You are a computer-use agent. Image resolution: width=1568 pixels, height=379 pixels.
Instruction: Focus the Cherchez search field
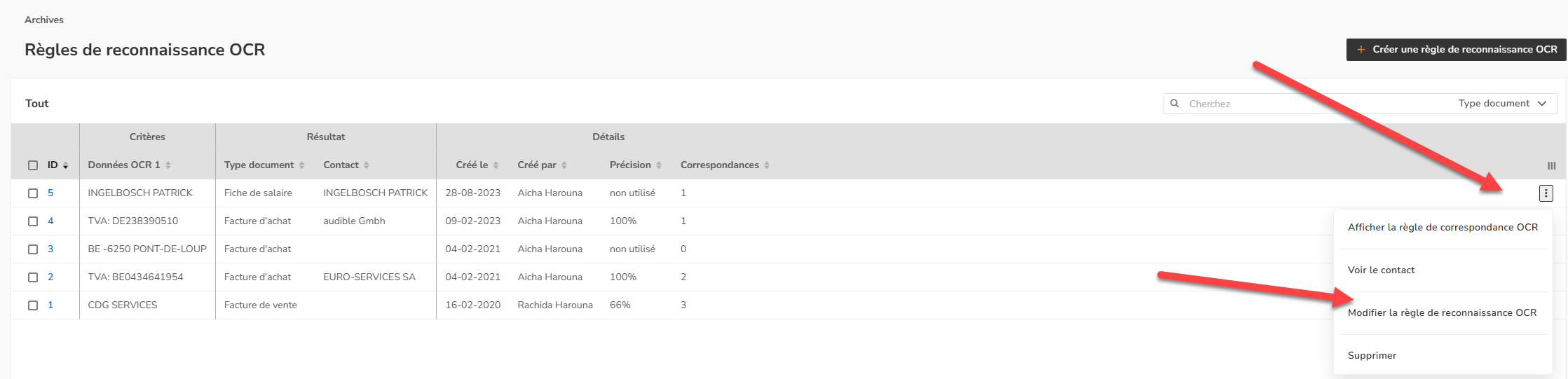pyautogui.click(x=1304, y=104)
